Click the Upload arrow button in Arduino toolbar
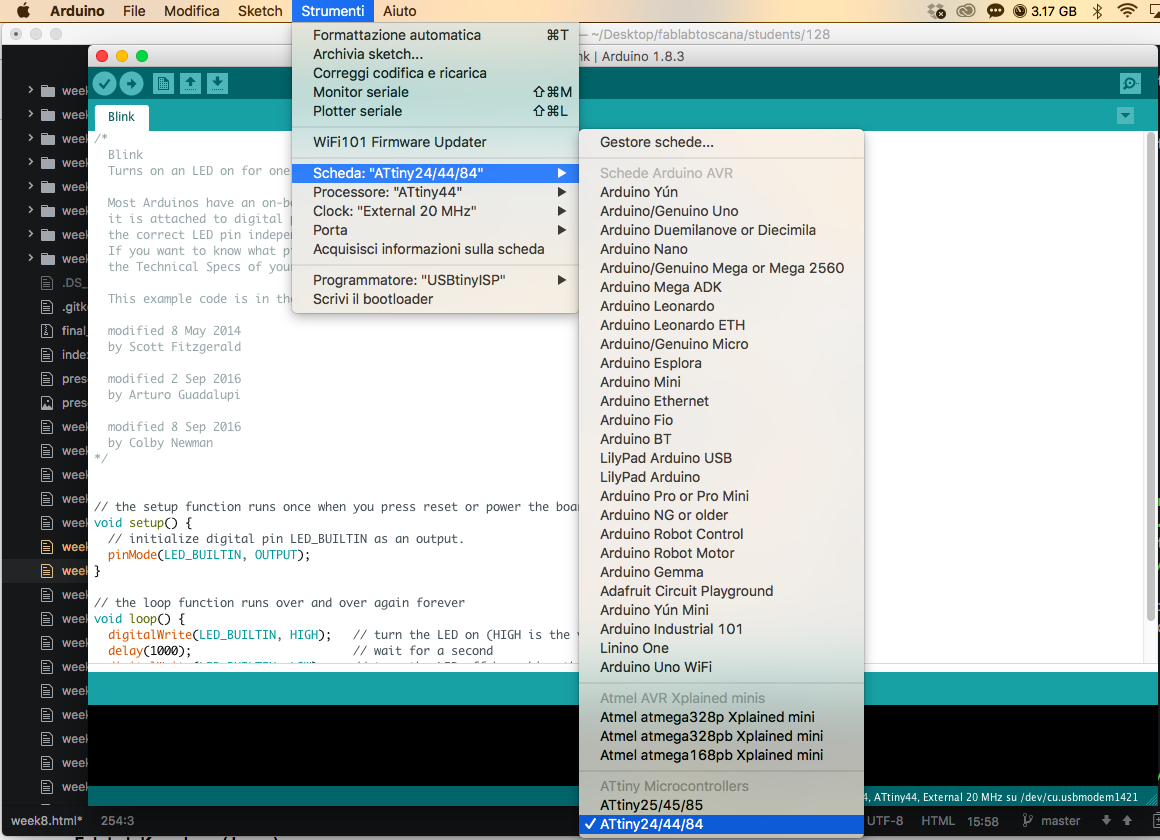The height and width of the screenshot is (840, 1160). point(132,84)
